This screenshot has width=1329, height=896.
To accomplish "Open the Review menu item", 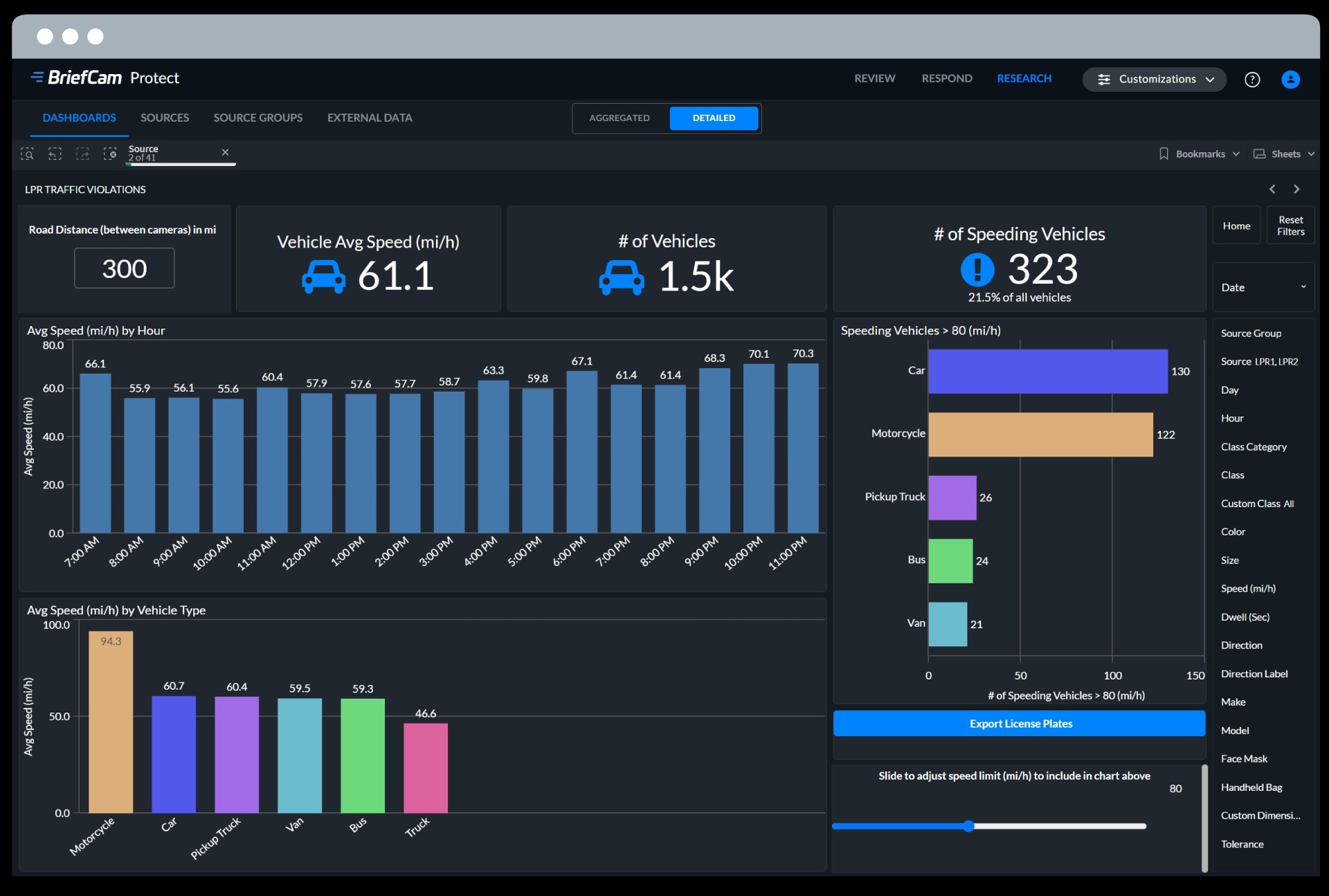I will [874, 79].
